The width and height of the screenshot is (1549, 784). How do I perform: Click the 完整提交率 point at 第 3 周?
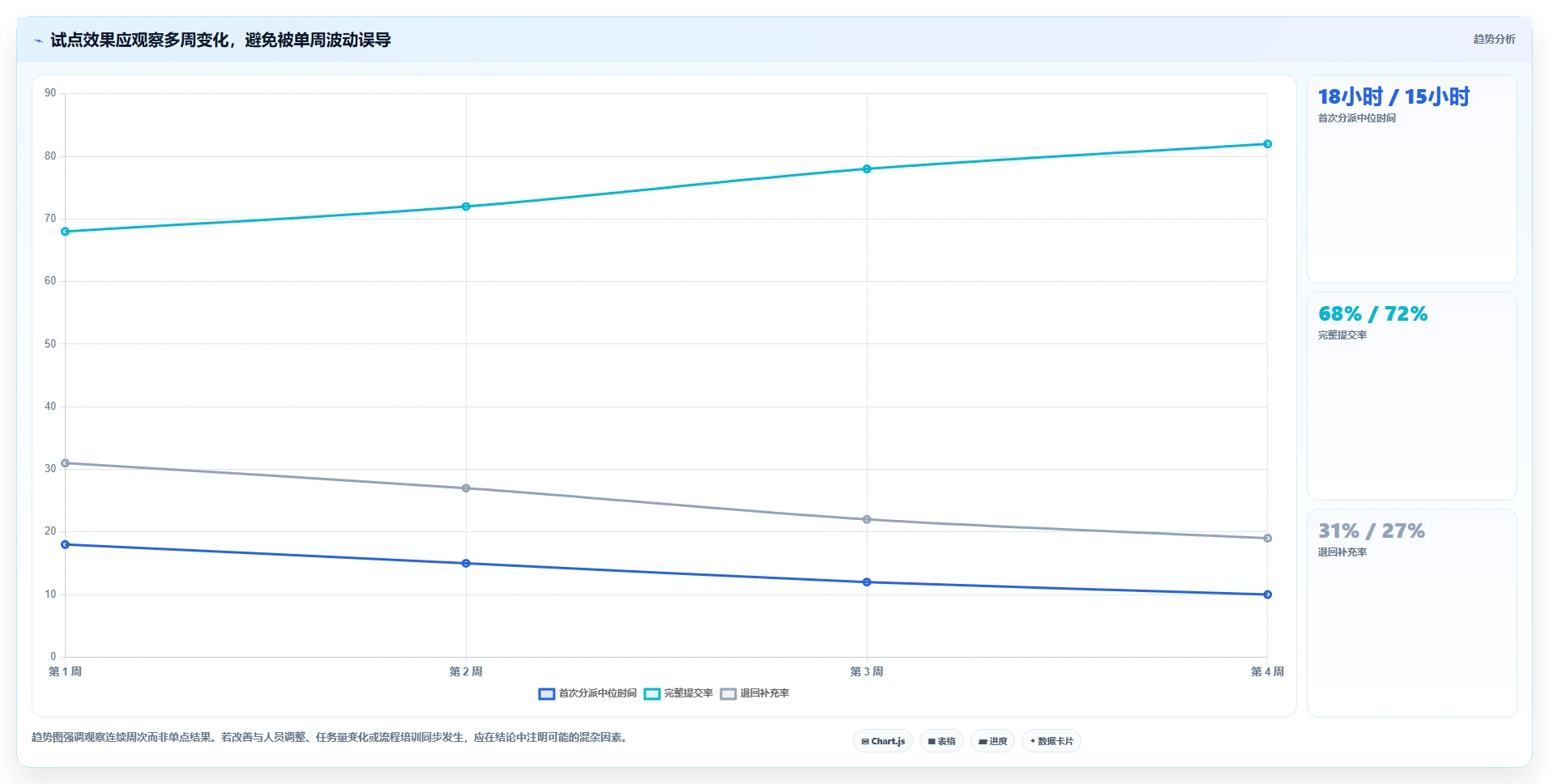click(x=867, y=169)
